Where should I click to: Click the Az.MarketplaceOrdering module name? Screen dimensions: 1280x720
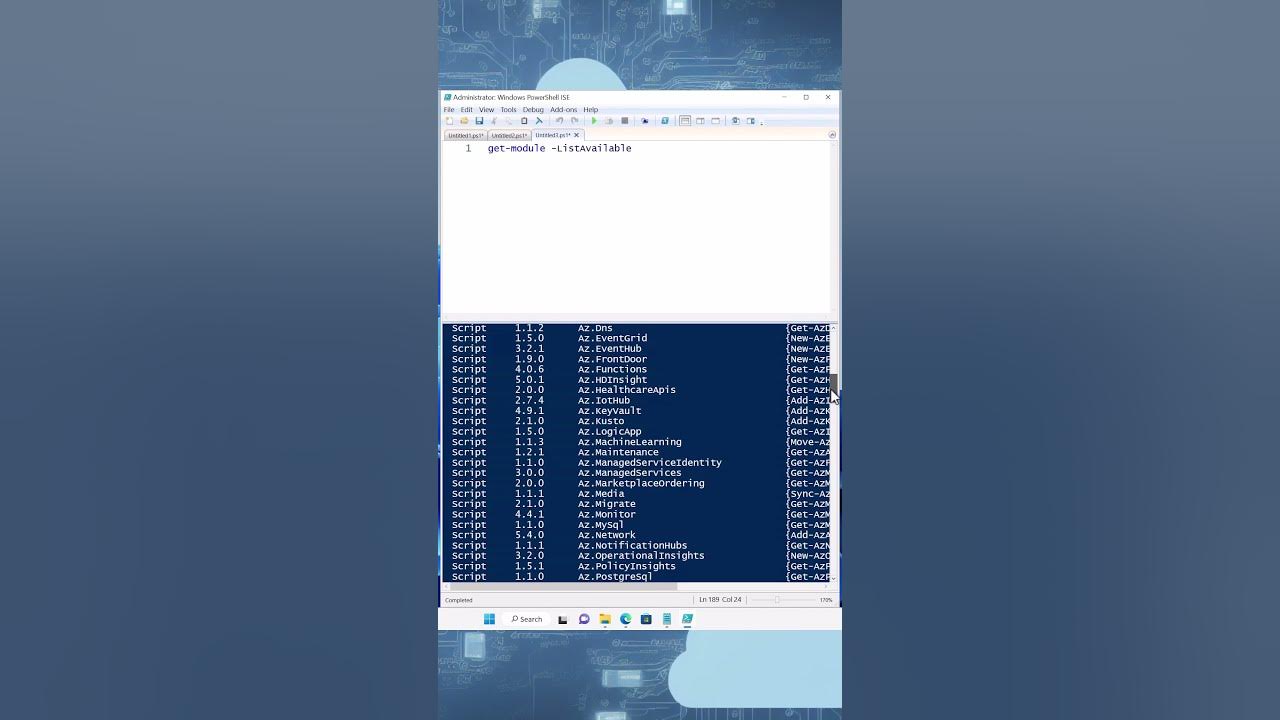(x=641, y=483)
